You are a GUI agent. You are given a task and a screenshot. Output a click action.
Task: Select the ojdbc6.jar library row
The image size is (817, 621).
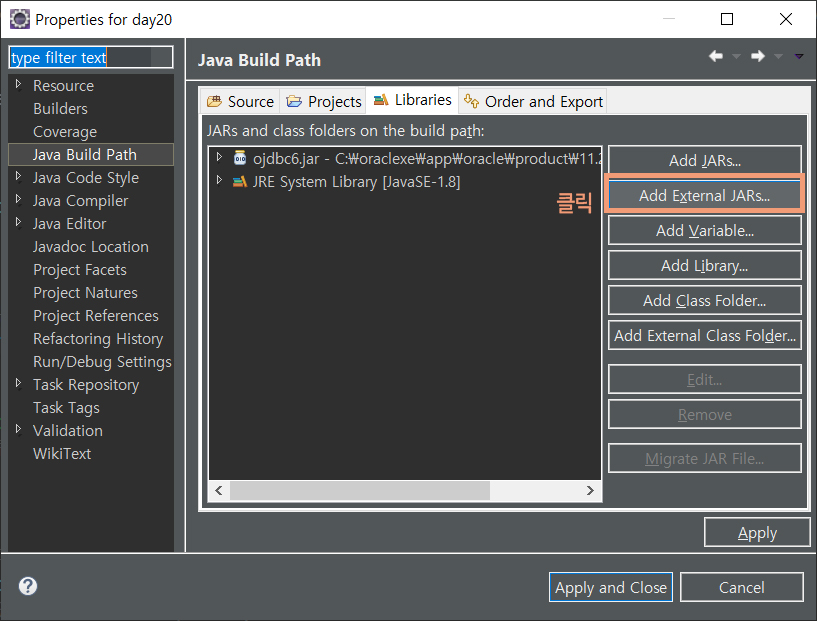coord(405,158)
